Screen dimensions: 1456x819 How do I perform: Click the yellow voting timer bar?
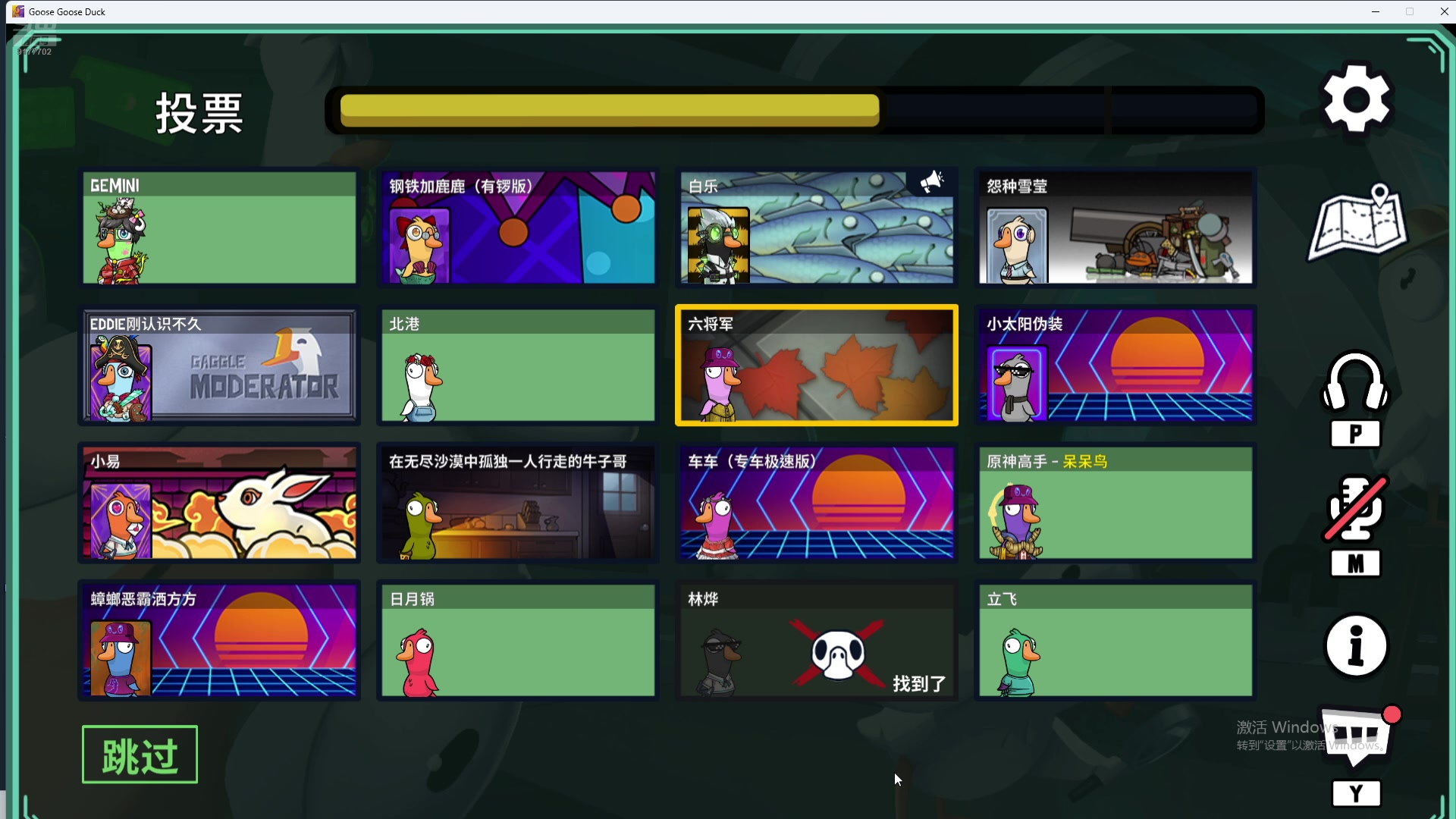[x=610, y=111]
